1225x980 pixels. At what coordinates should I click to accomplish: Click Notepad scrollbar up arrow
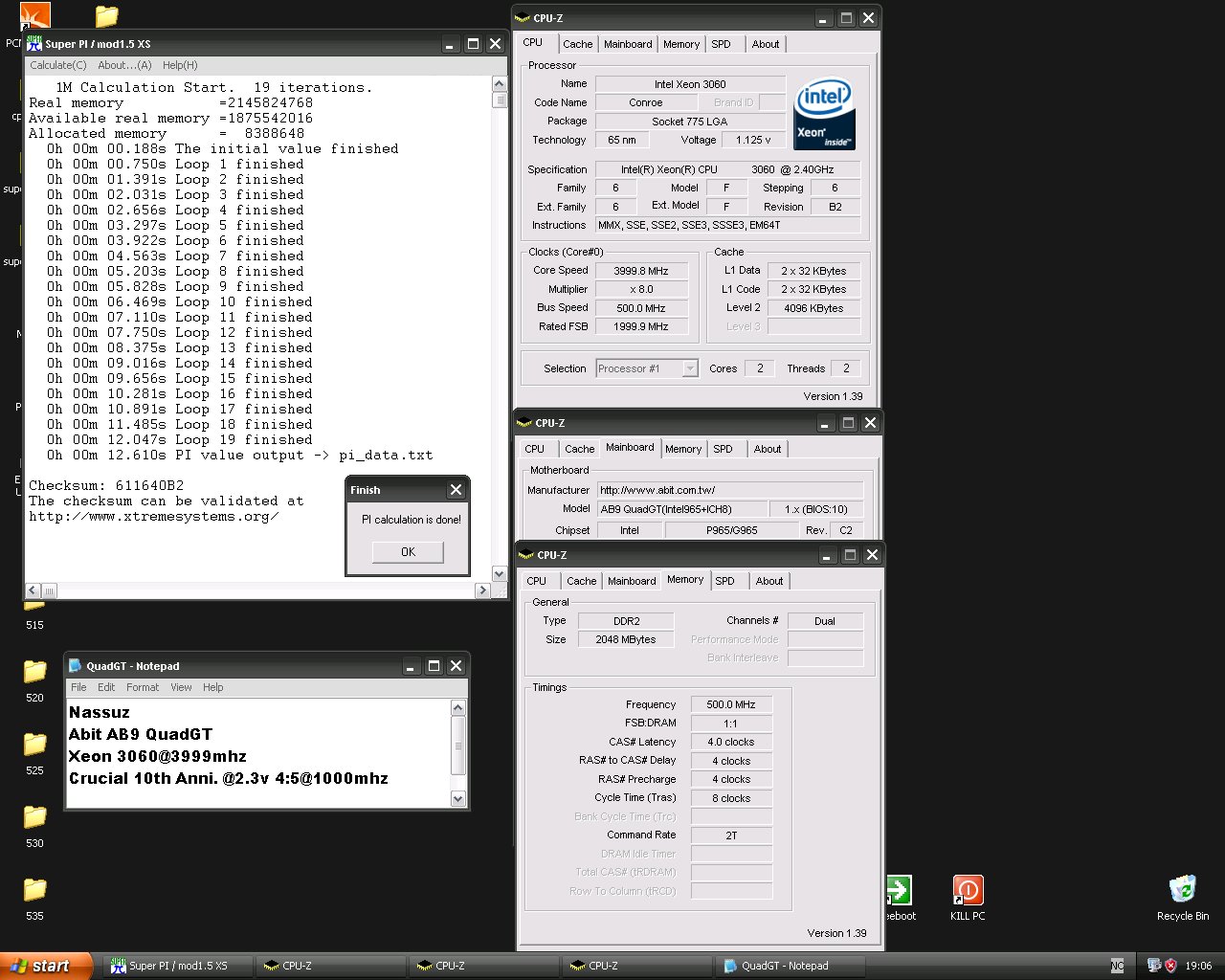[x=457, y=708]
